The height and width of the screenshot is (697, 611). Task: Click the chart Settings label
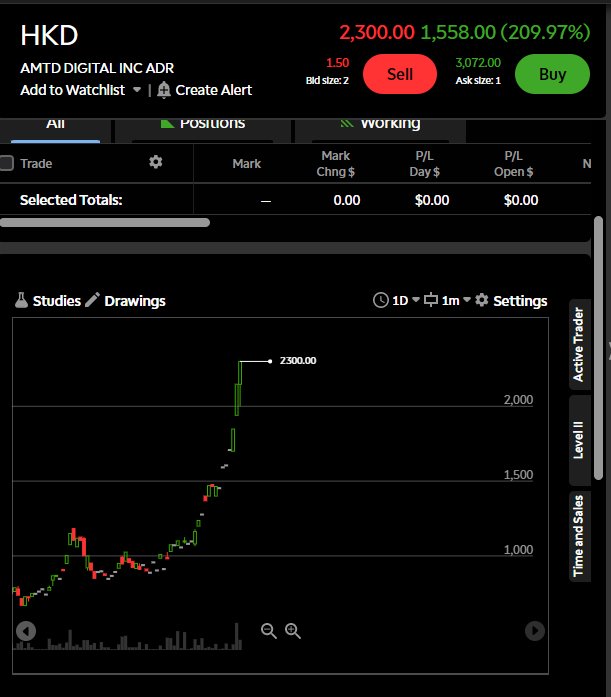click(520, 301)
